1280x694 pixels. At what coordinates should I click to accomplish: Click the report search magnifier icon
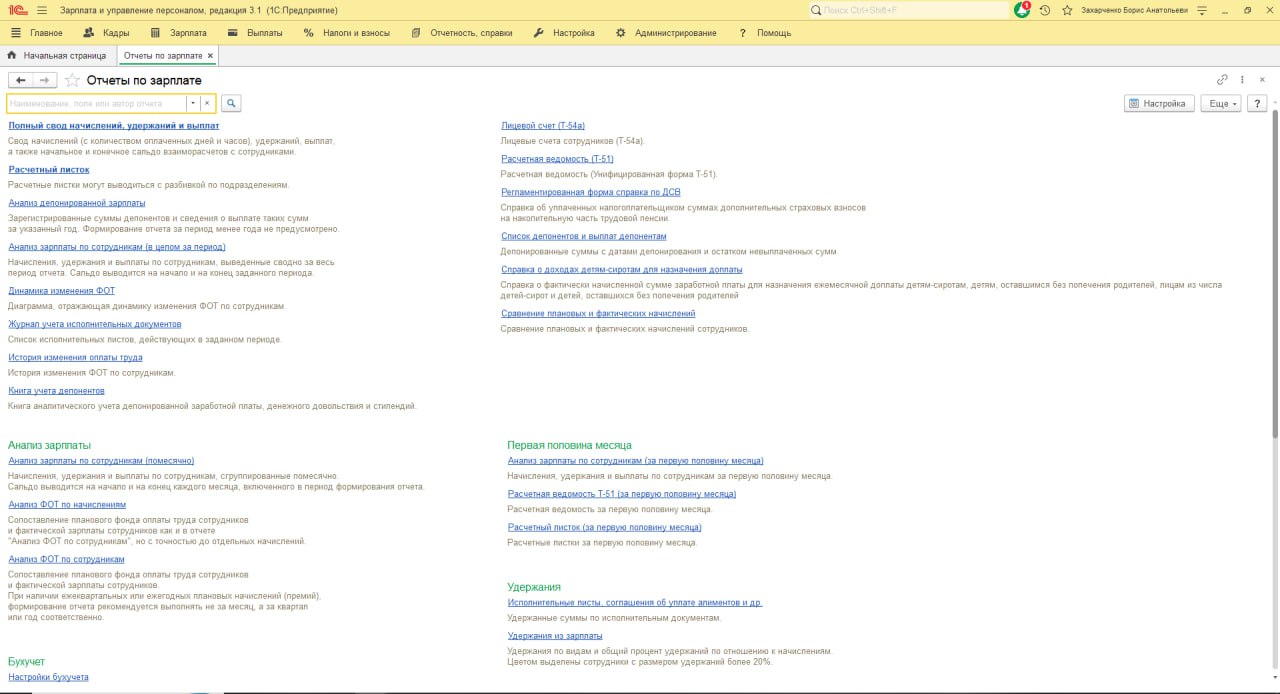click(x=230, y=103)
